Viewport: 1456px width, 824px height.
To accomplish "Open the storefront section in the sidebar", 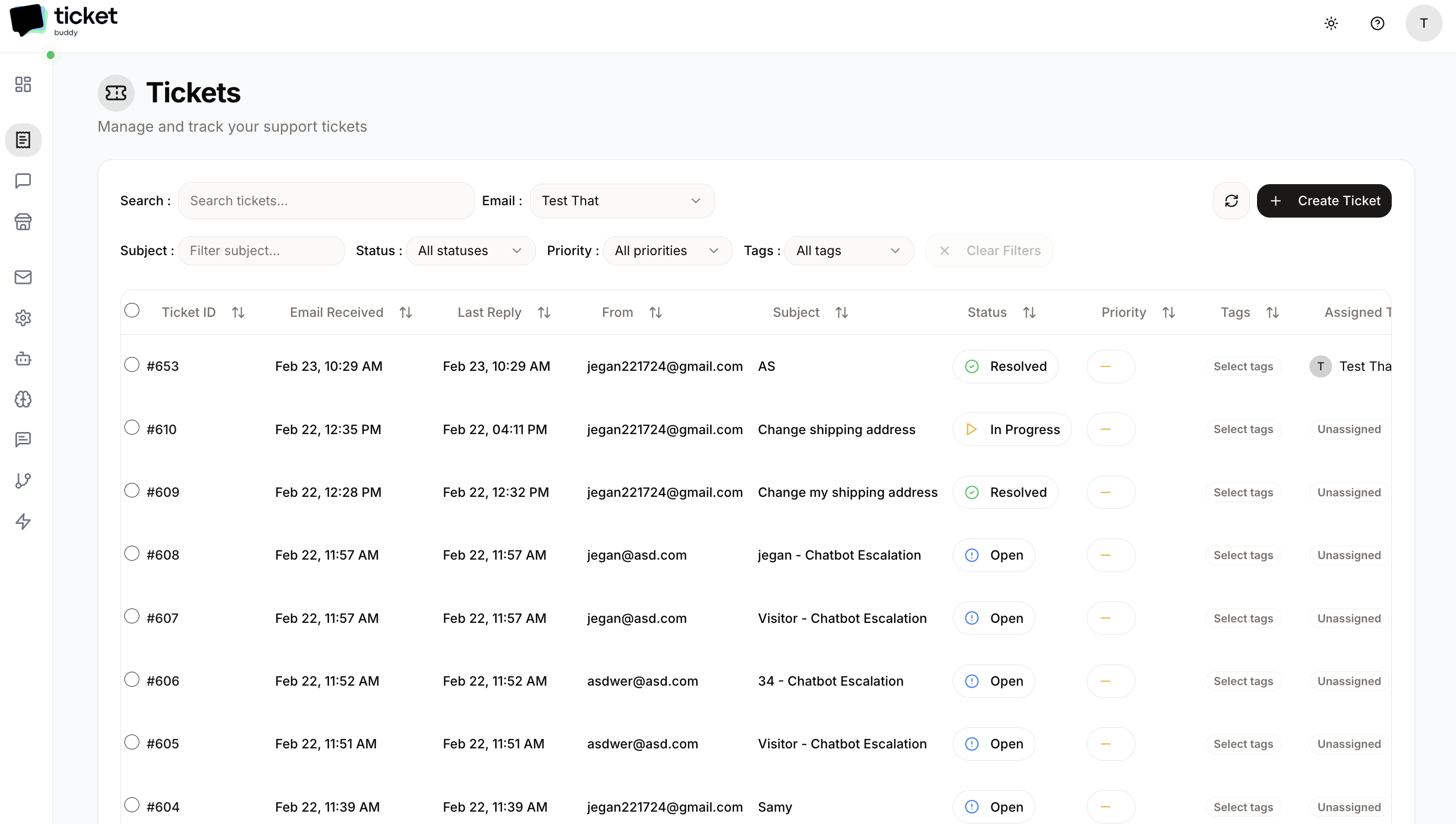I will pyautogui.click(x=23, y=222).
